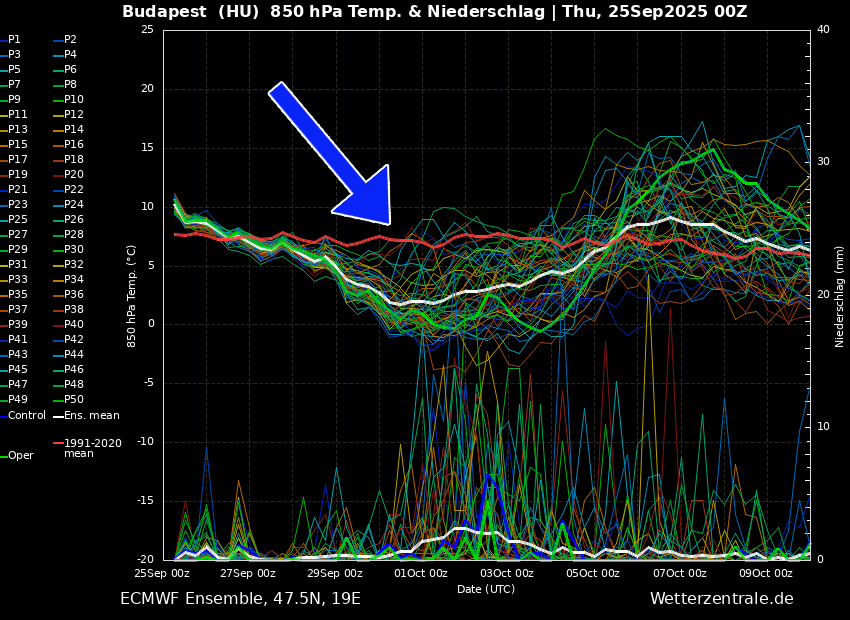Open the Wetterzentrale.de link

721,599
